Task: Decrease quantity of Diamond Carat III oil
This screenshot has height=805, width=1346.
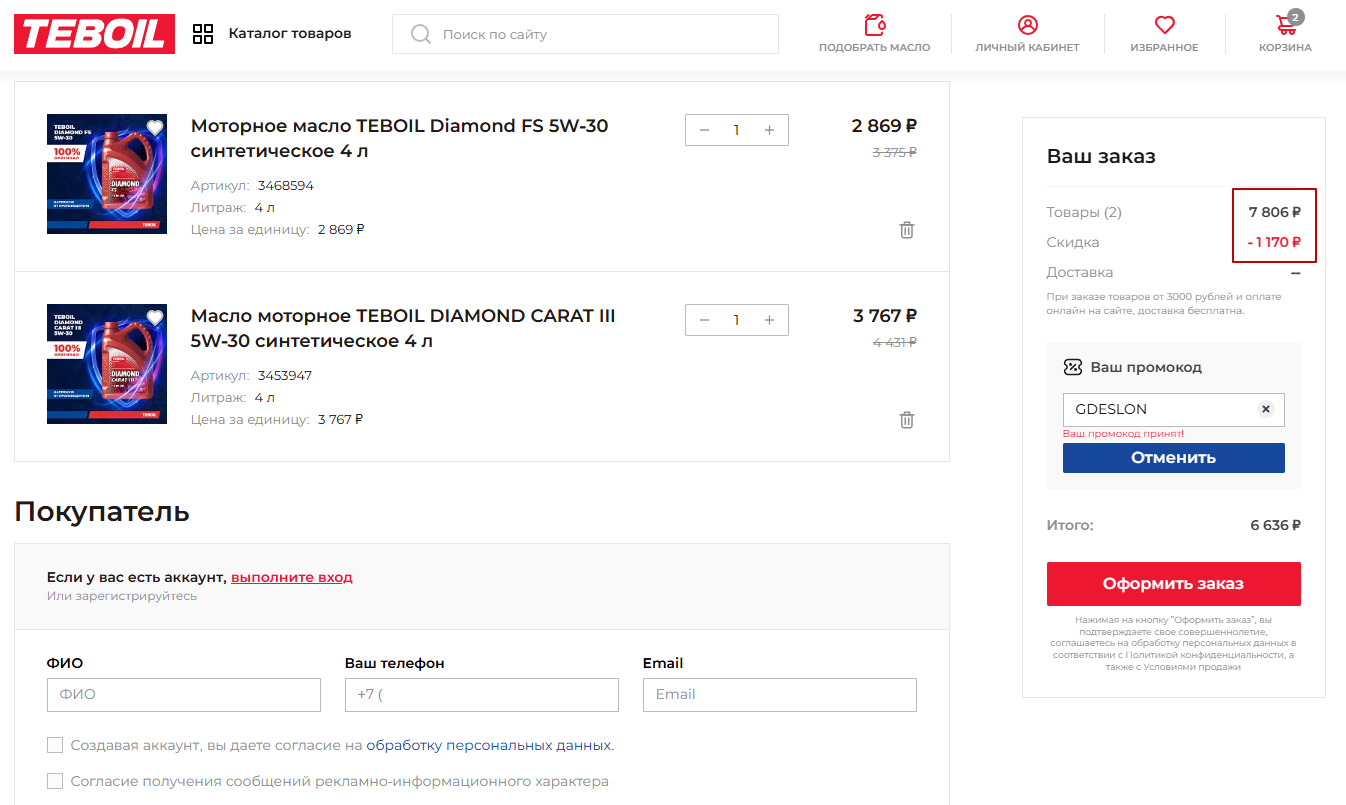Action: coord(704,320)
